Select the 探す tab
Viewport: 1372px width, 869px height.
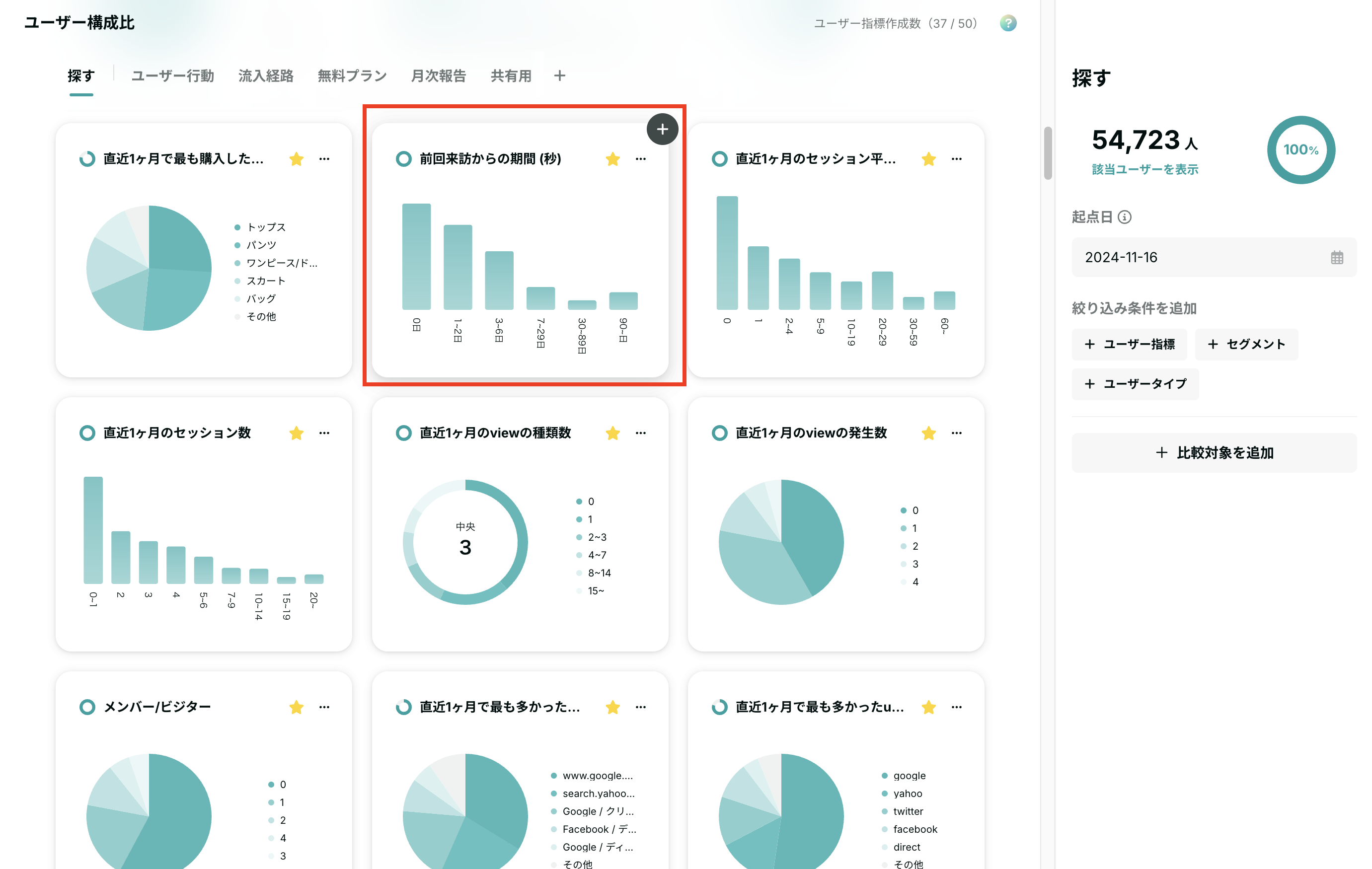[x=81, y=76]
